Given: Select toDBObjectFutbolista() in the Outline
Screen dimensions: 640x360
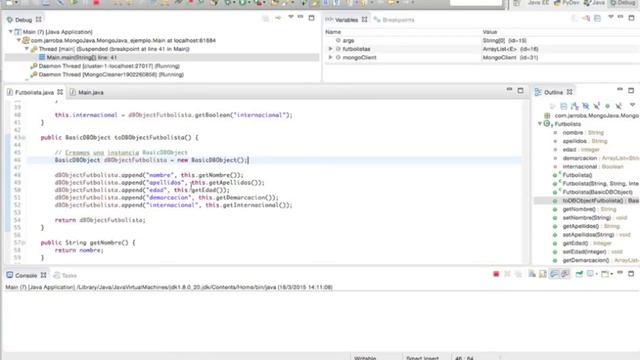Looking at the screenshot, I should (588, 201).
